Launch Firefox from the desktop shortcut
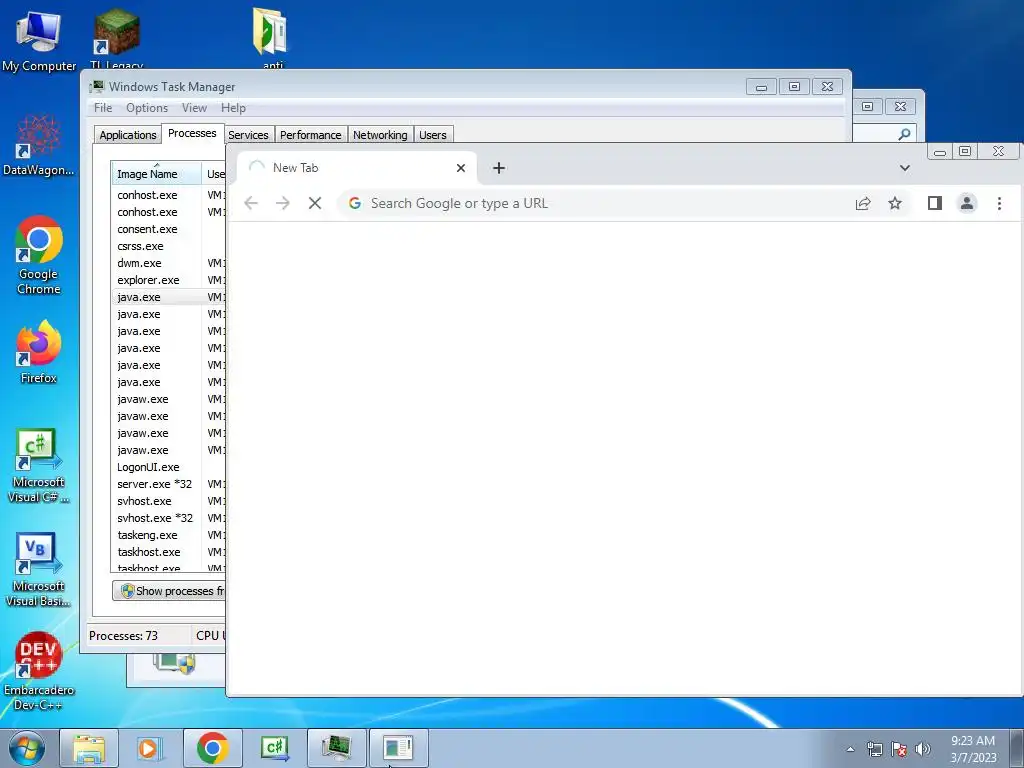This screenshot has height=768, width=1024. tap(39, 351)
